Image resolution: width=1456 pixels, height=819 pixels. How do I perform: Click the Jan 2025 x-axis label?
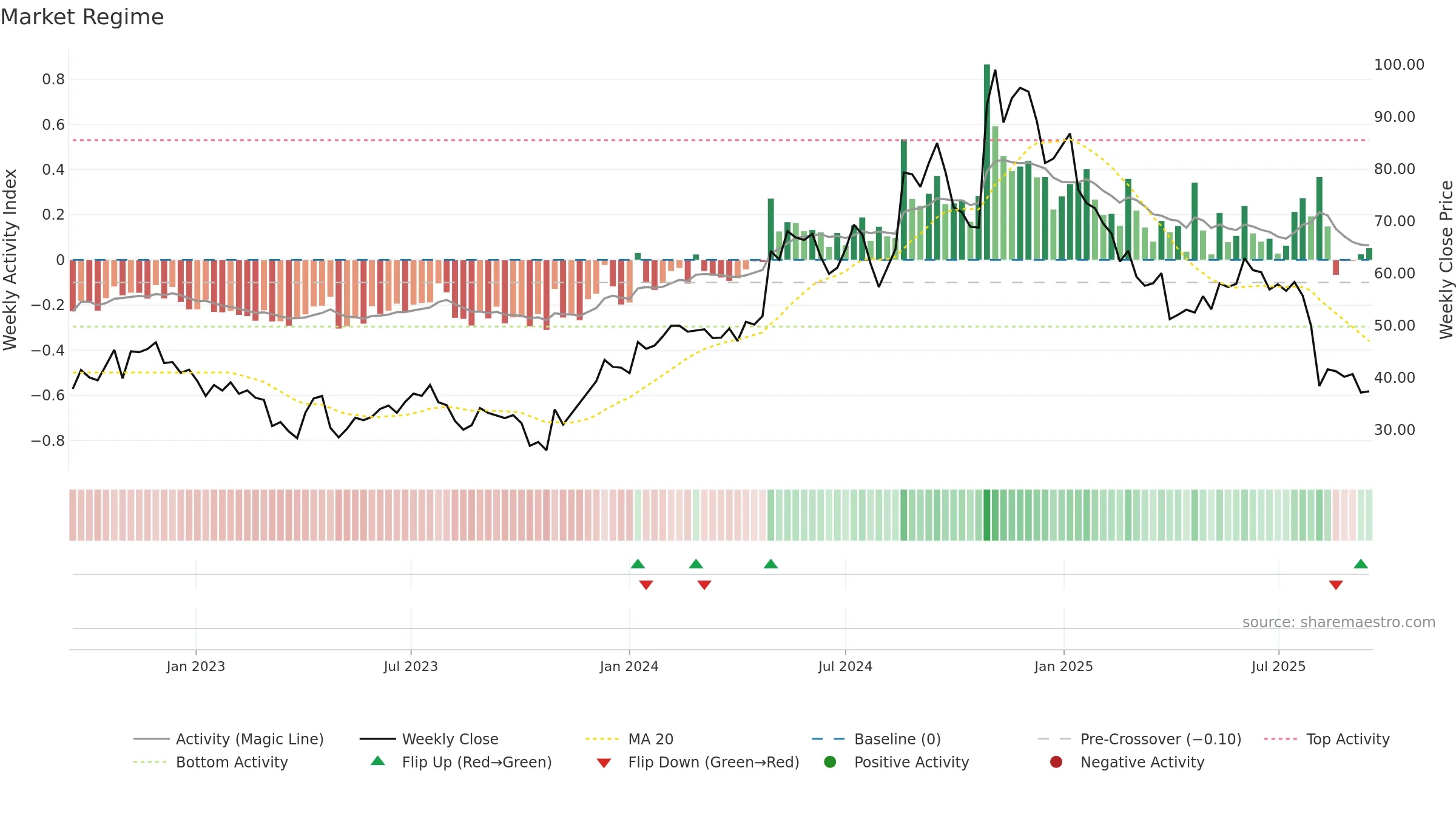(1063, 667)
